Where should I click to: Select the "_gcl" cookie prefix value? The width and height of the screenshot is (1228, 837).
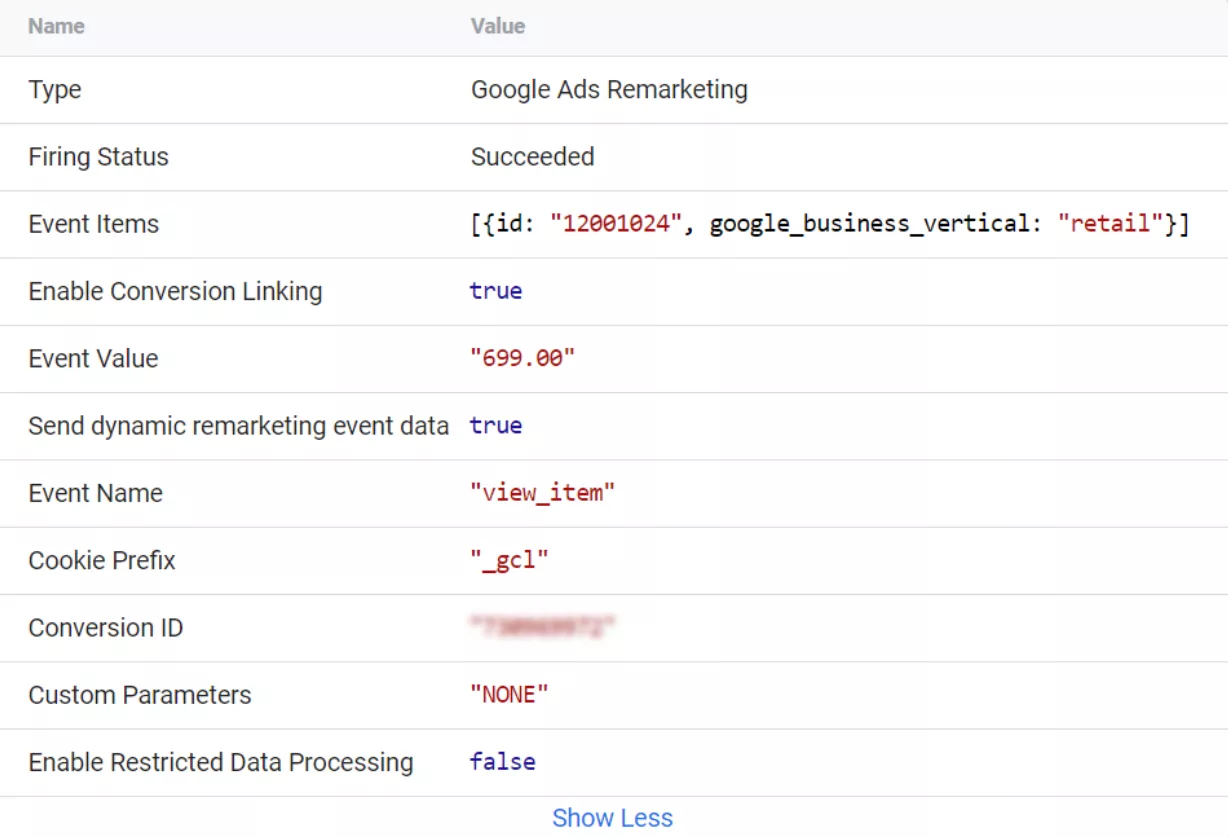point(509,560)
